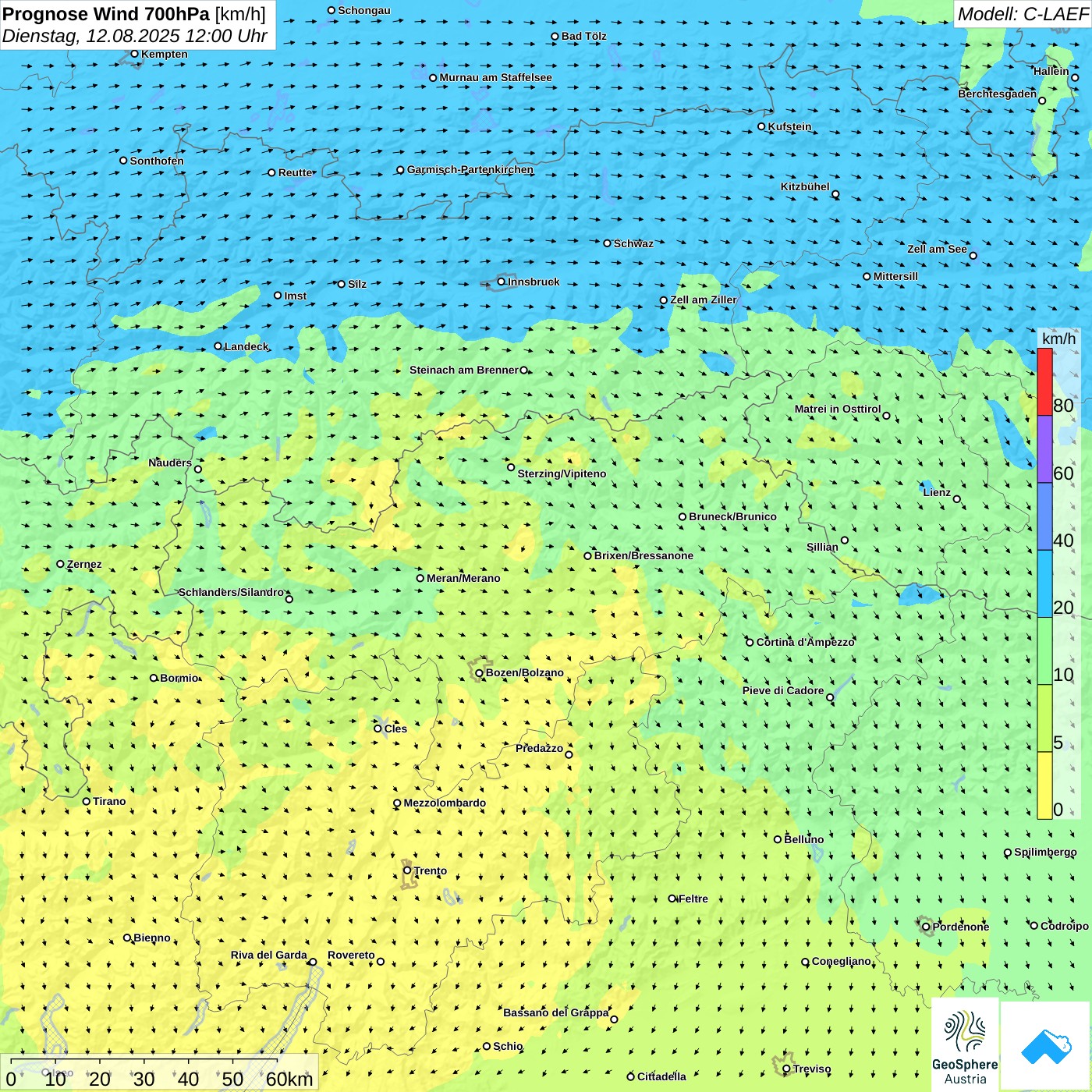This screenshot has width=1092, height=1092.
Task: Click the Innsbruck city label
Action: click(x=534, y=282)
